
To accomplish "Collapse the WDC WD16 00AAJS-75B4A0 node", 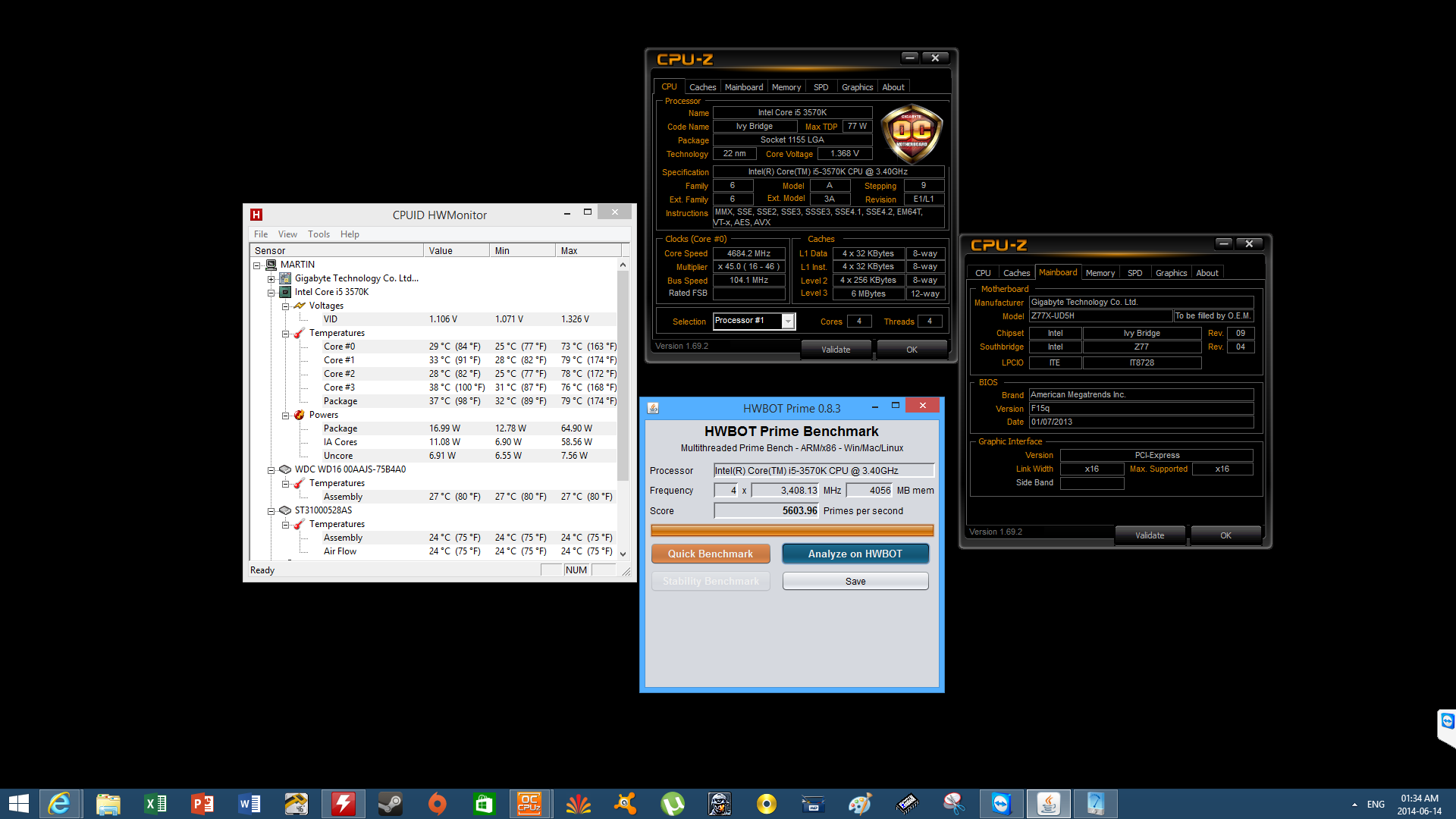I will tap(271, 470).
